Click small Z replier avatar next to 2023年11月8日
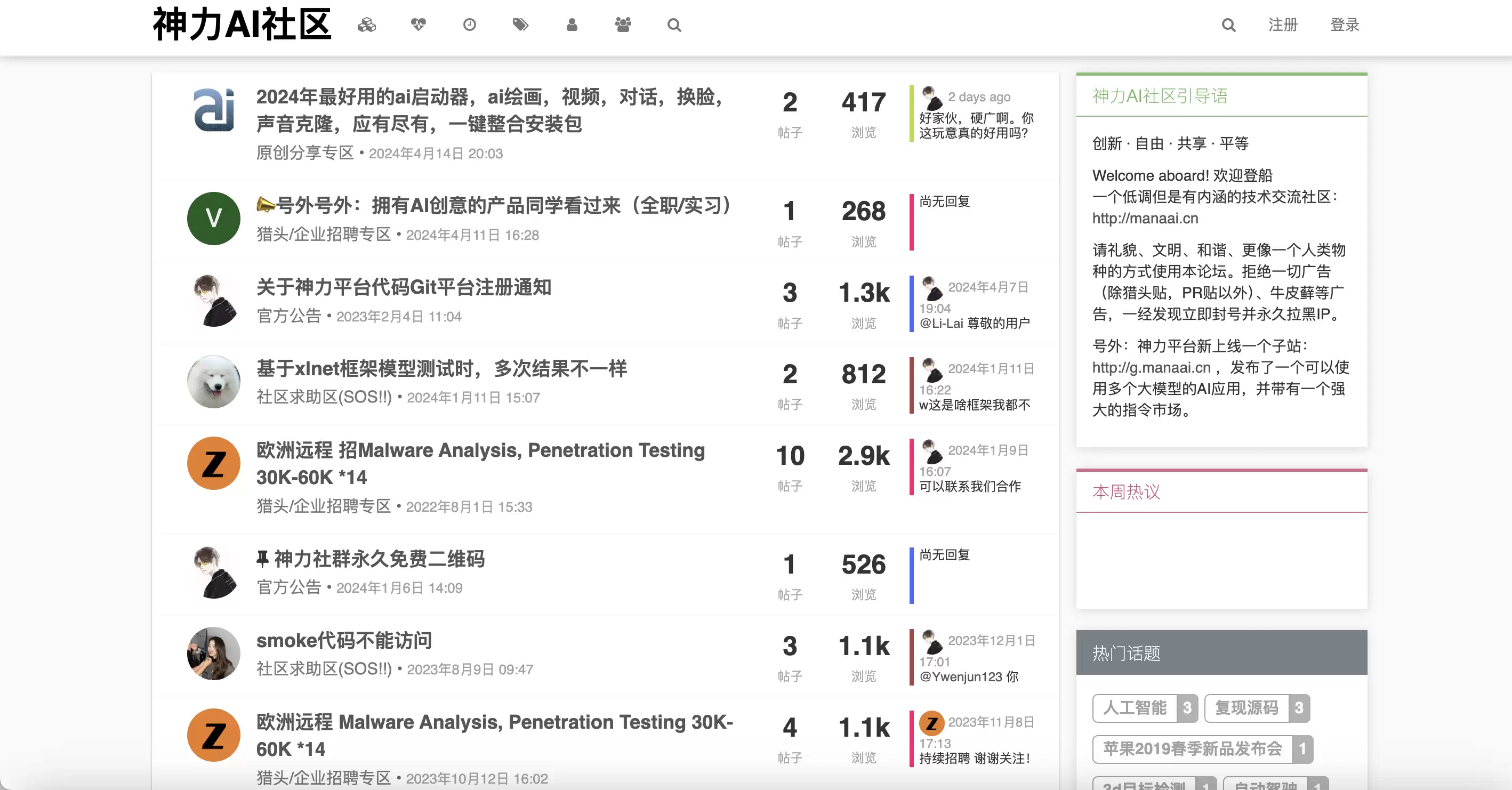 click(931, 722)
